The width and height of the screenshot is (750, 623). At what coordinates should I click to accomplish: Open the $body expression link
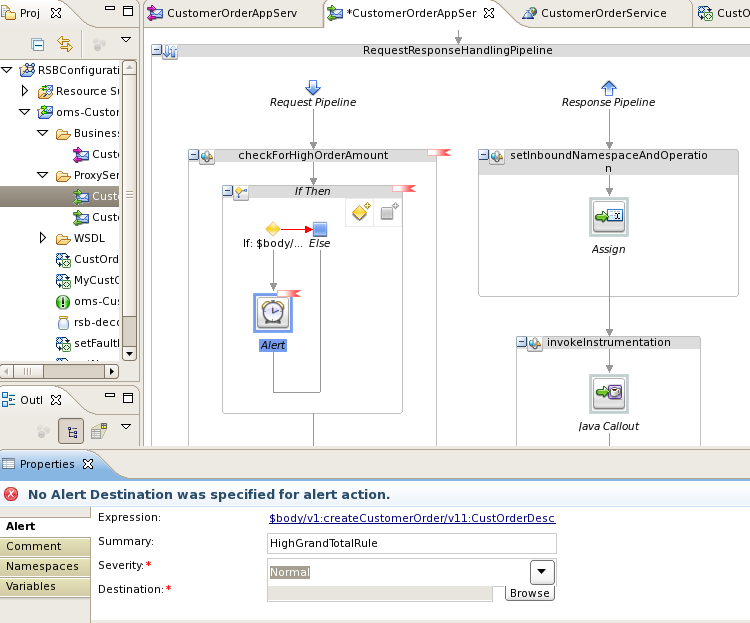point(412,518)
